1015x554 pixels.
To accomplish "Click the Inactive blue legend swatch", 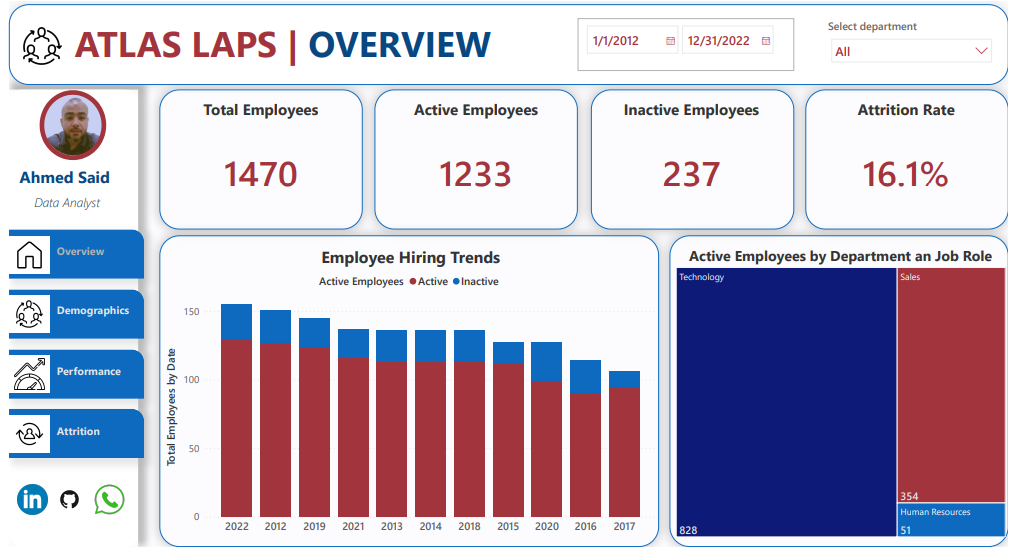I will point(456,282).
